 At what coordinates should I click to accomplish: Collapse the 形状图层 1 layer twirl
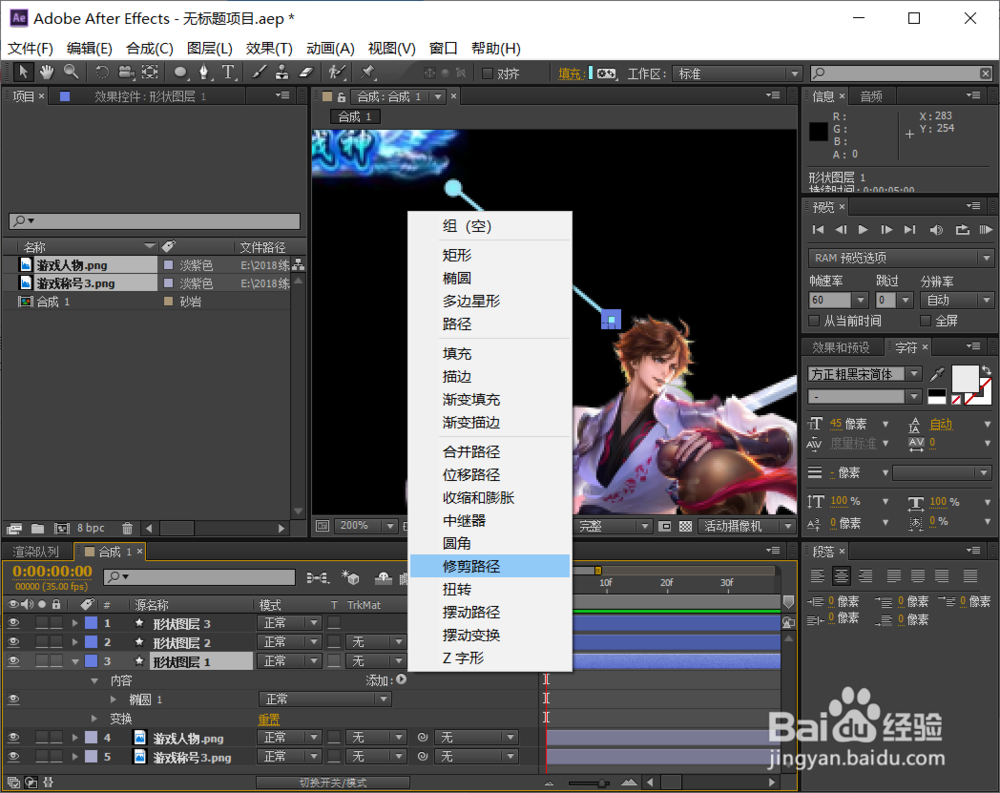75,662
